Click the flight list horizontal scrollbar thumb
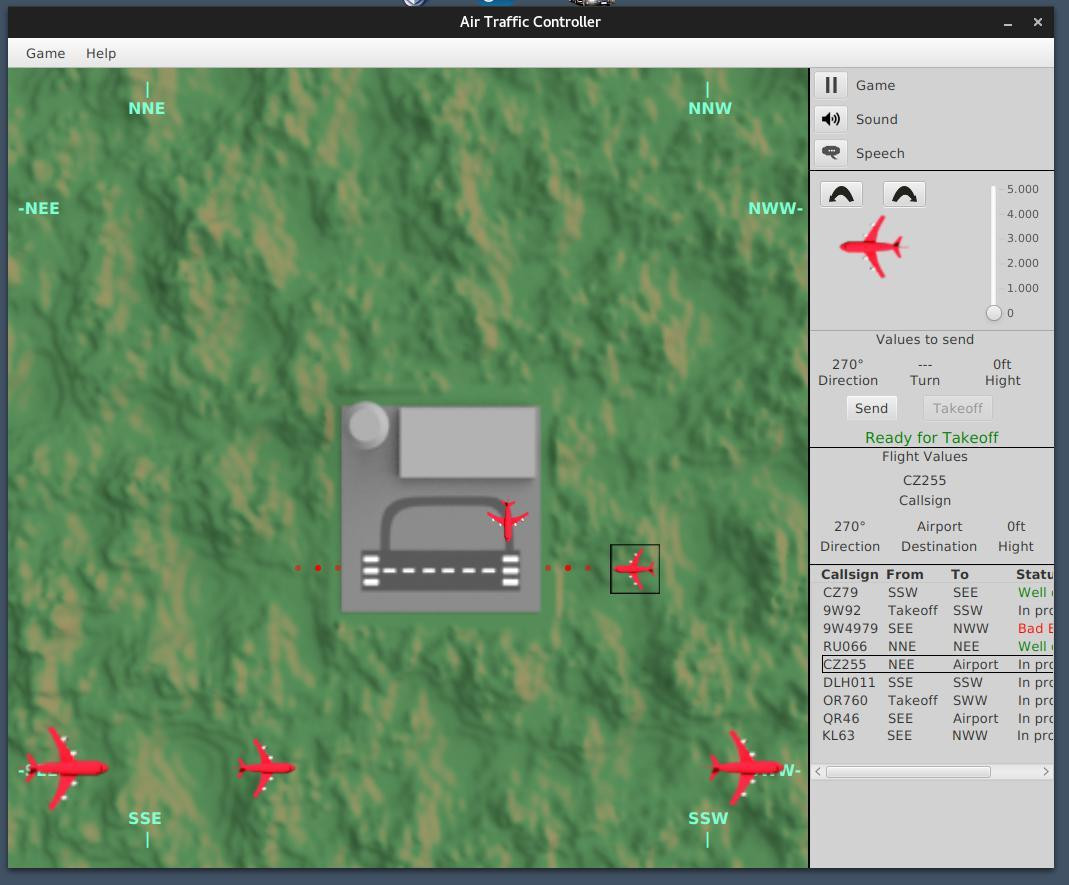 coord(908,772)
